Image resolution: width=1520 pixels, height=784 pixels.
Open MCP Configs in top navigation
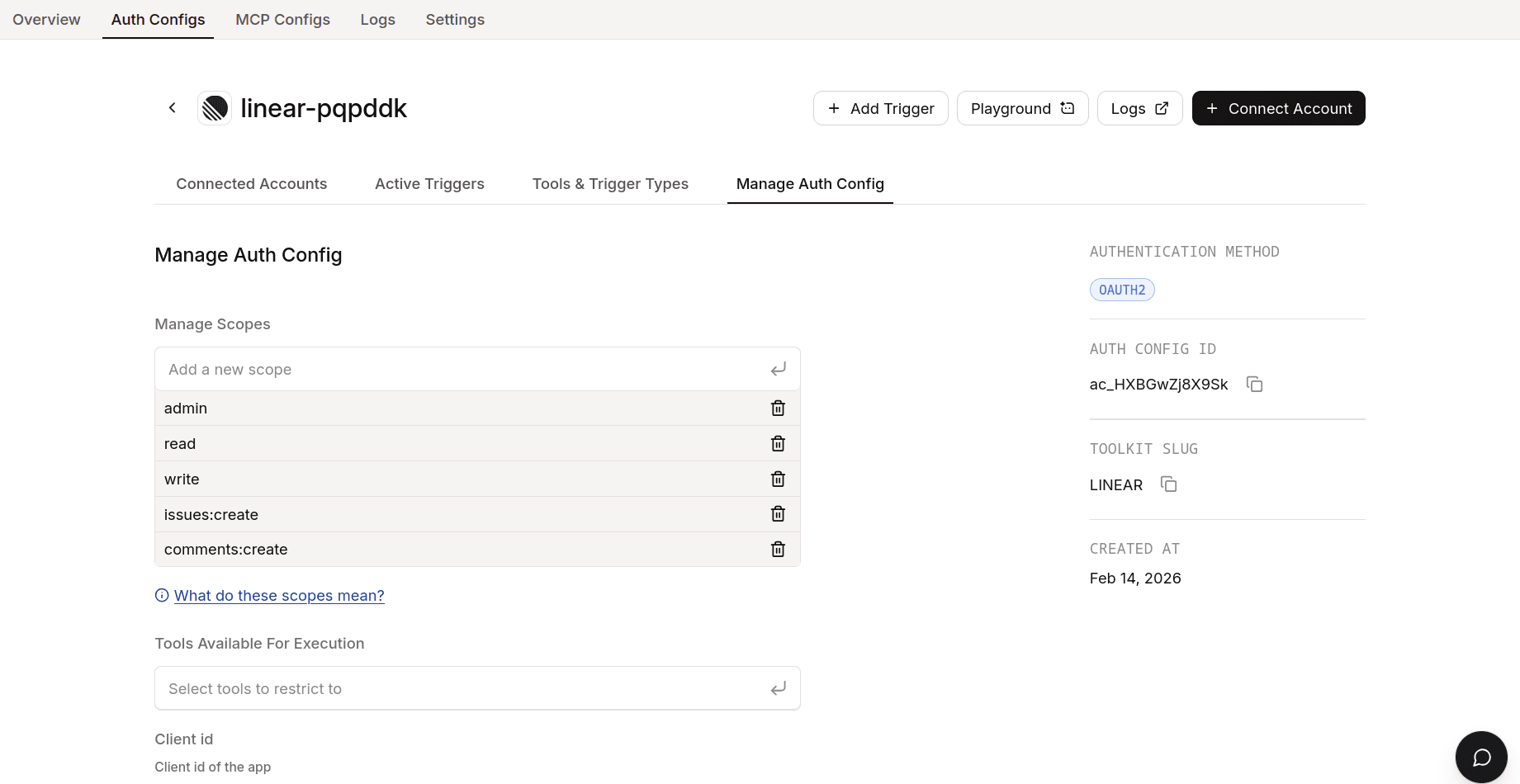pos(282,20)
